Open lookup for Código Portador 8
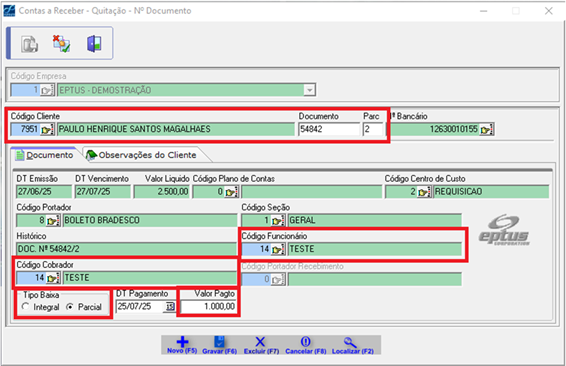Image resolution: width=566 pixels, height=366 pixels. (x=53, y=220)
